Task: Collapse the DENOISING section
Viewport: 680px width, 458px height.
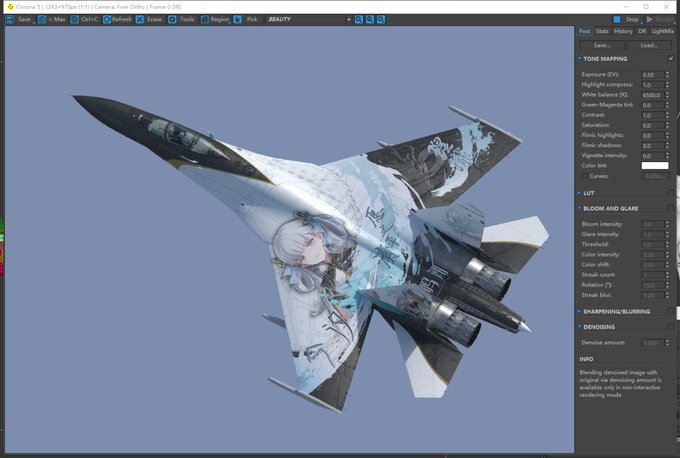Action: [579, 327]
